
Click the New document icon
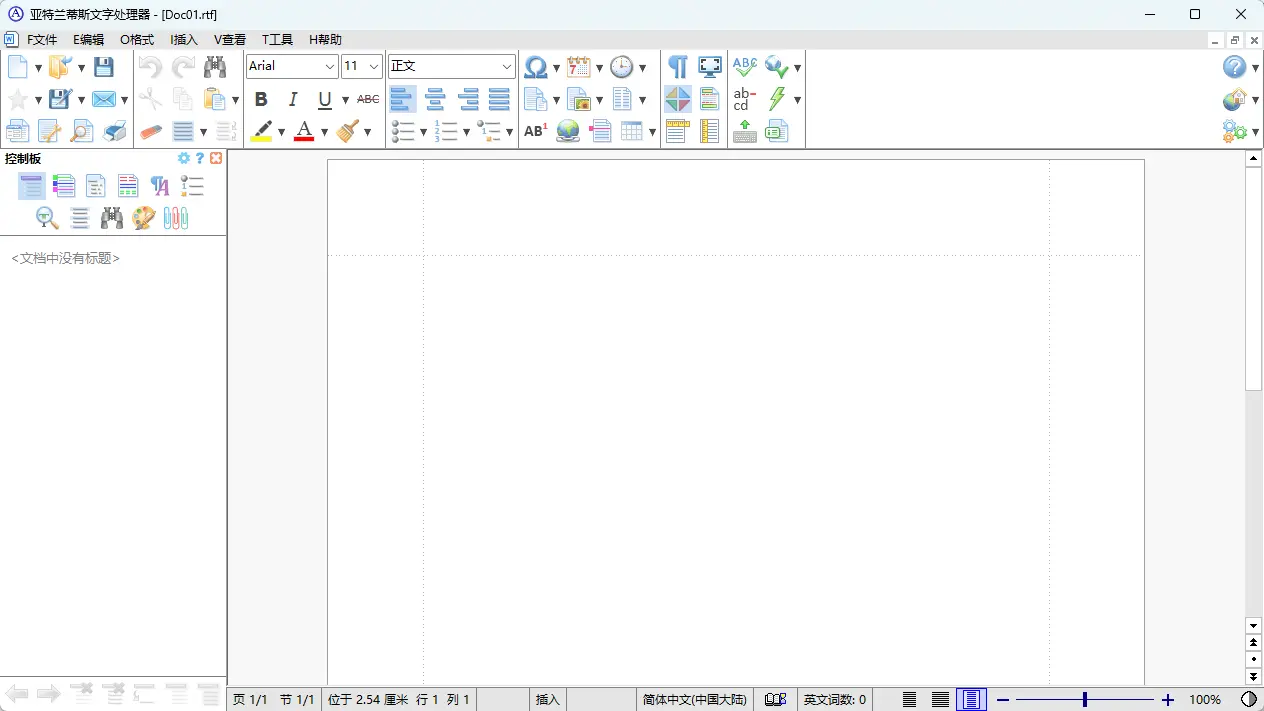coord(18,67)
